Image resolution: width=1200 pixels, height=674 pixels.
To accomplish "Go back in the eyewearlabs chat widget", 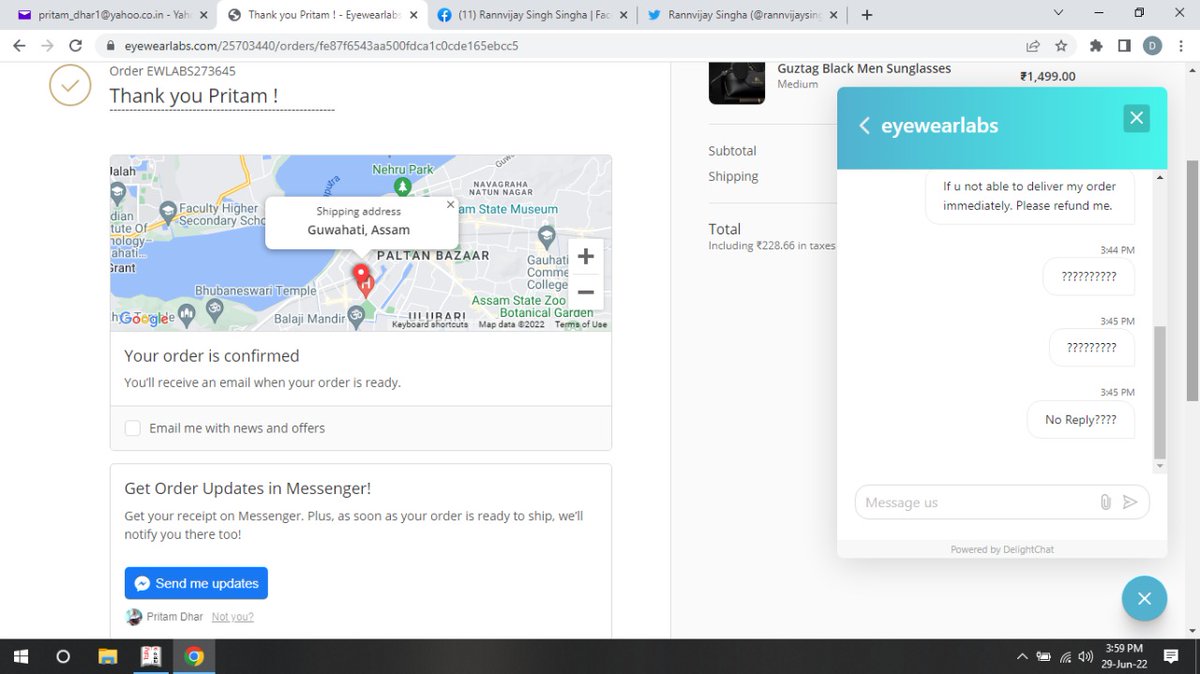I will [864, 125].
